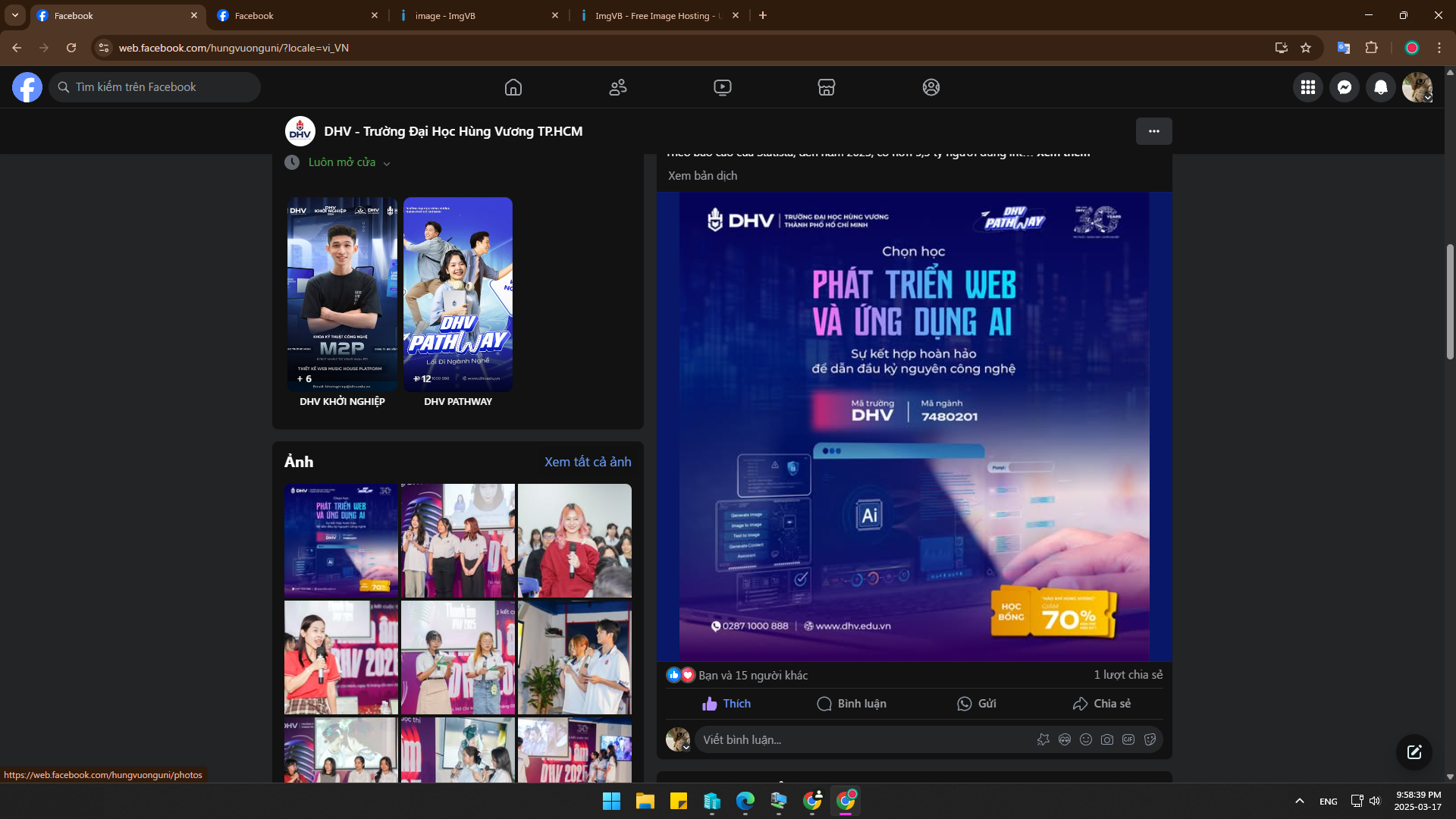Click Xem bản dịch translation link
1456x819 pixels.
coord(702,175)
